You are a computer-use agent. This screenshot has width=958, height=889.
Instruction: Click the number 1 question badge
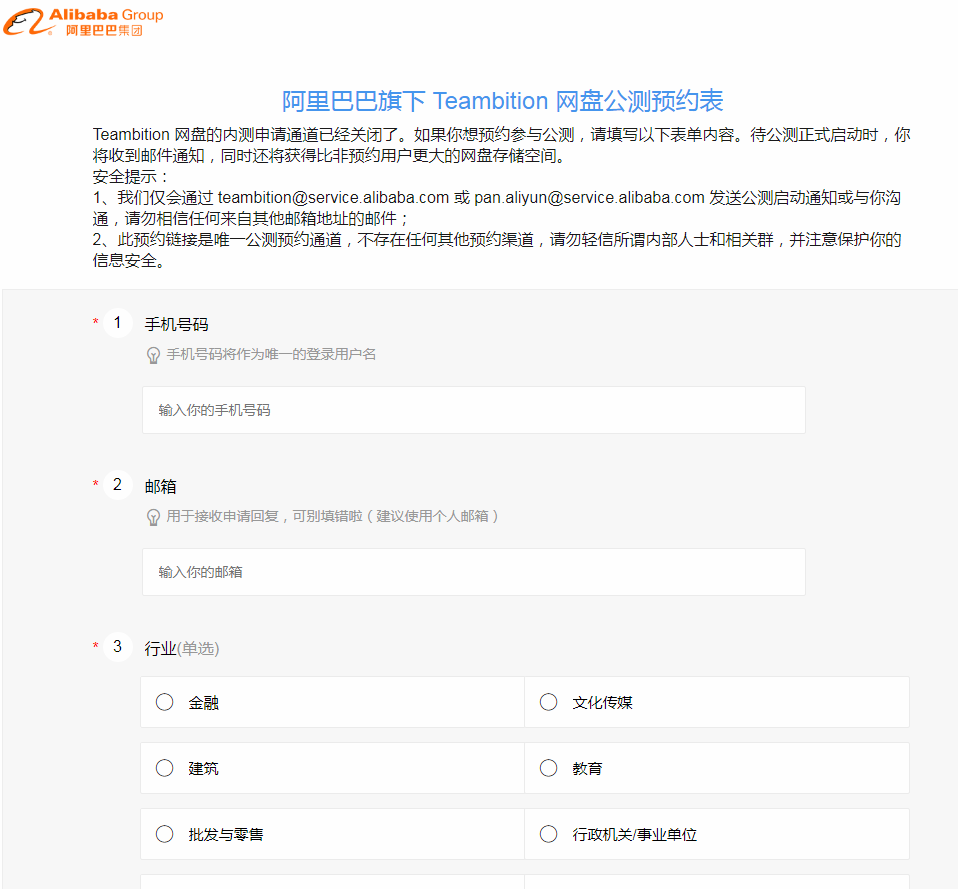point(117,323)
